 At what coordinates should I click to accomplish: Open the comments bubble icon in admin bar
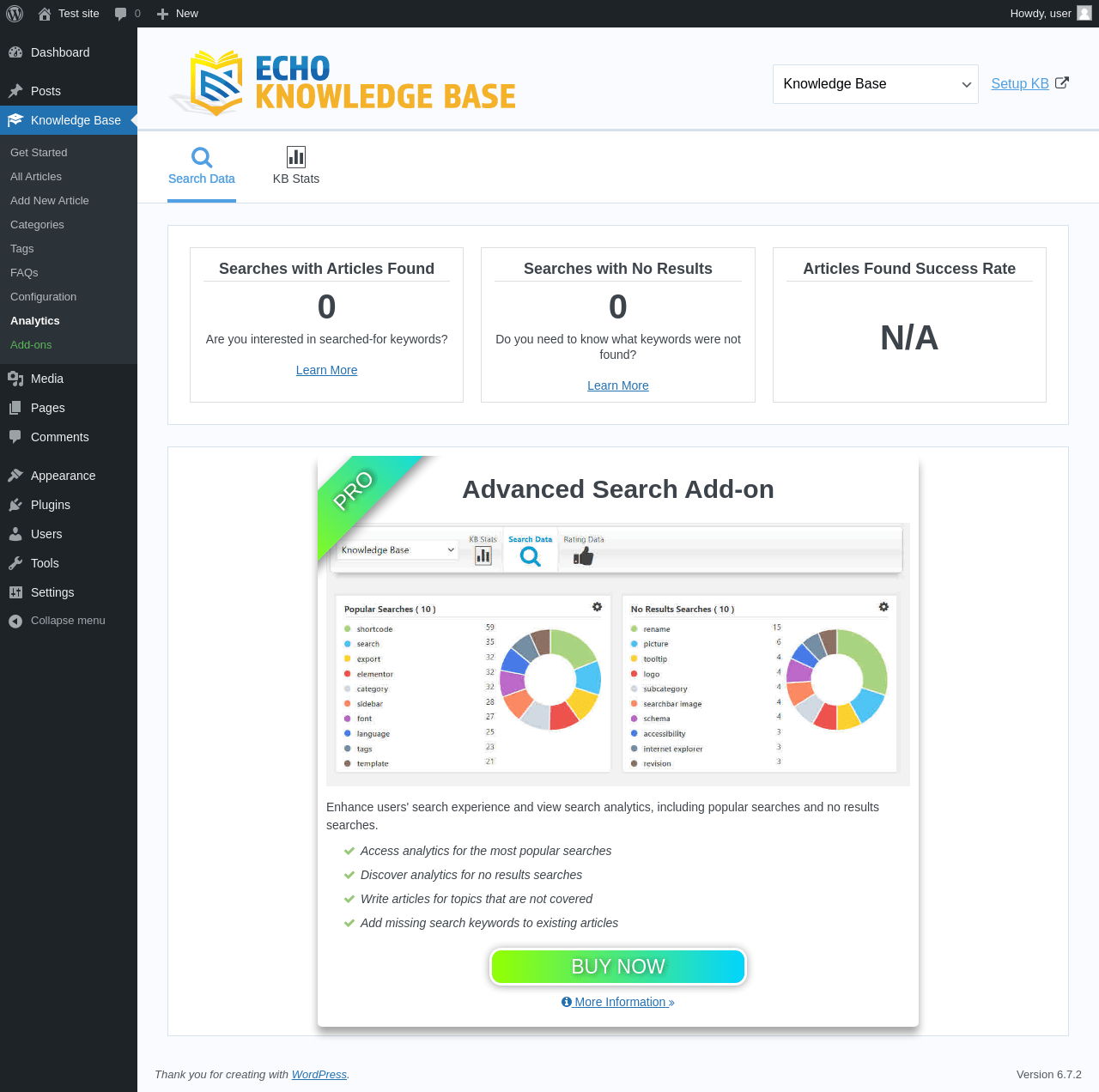[121, 14]
